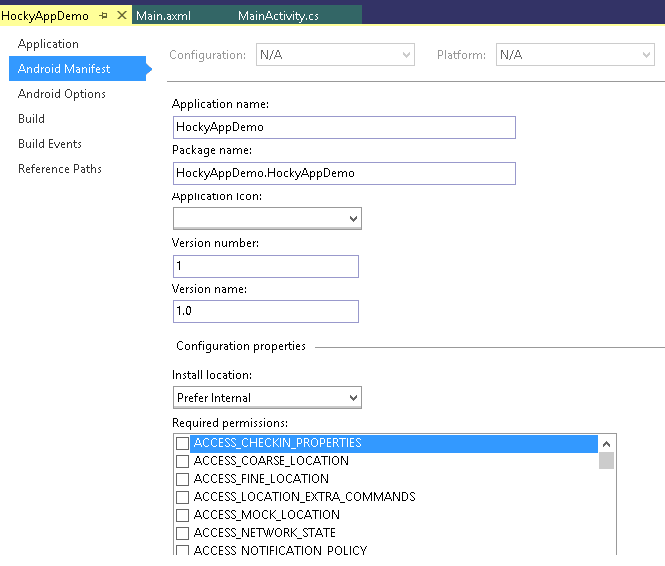Open the Install location dropdown
The height and width of the screenshot is (566, 665).
point(267,398)
